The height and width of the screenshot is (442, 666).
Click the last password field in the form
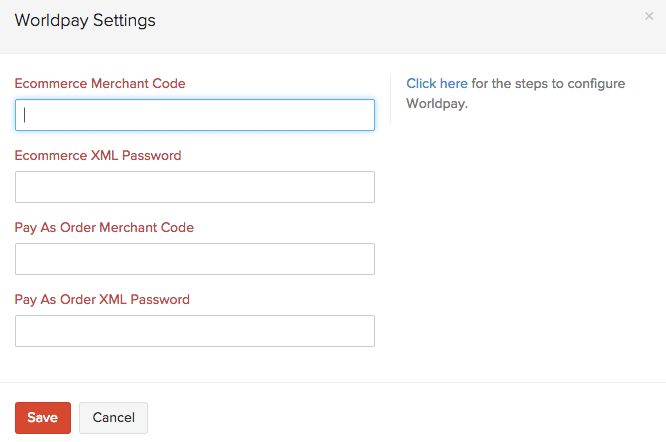195,331
